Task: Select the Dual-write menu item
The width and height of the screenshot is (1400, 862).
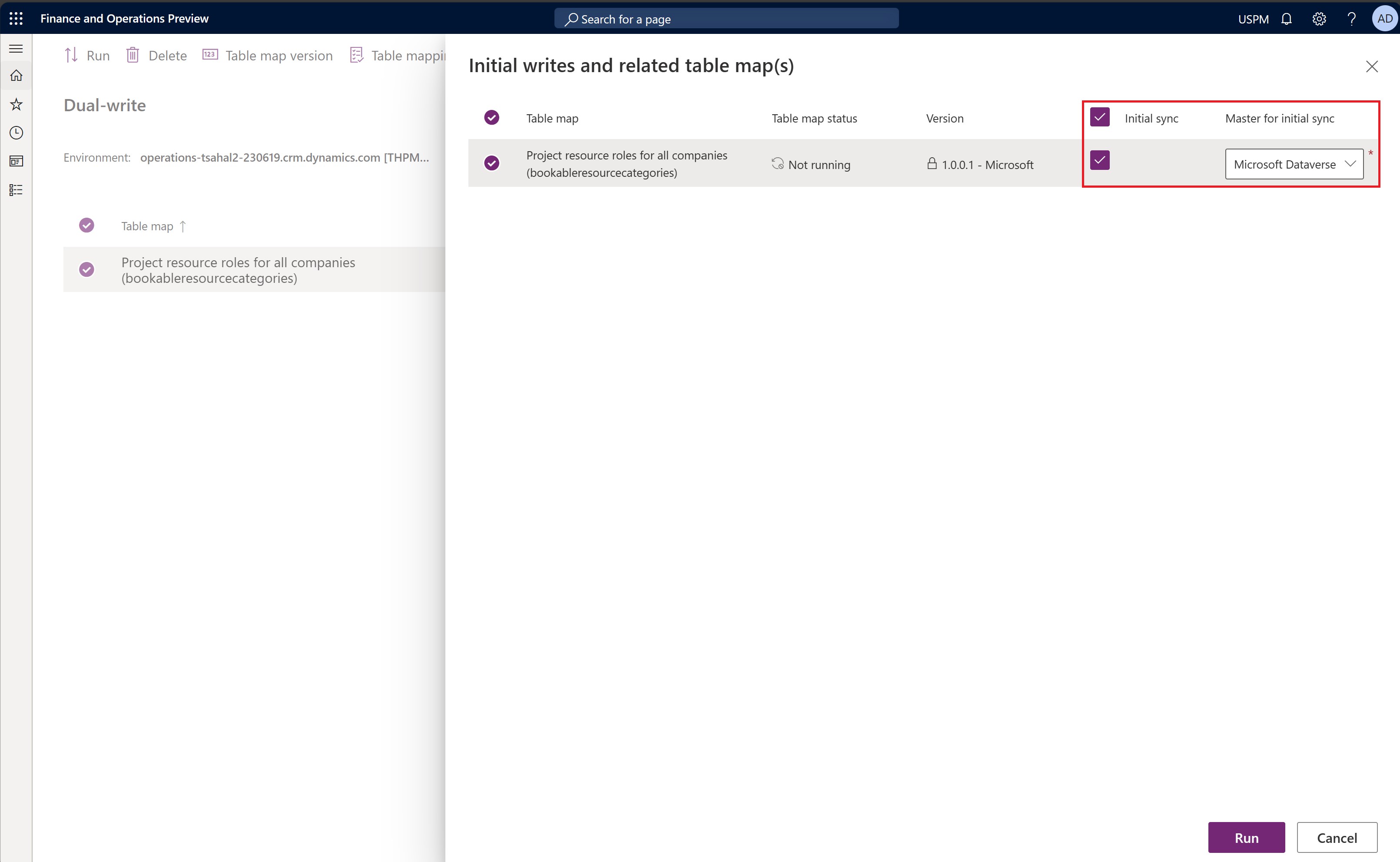Action: click(x=104, y=104)
